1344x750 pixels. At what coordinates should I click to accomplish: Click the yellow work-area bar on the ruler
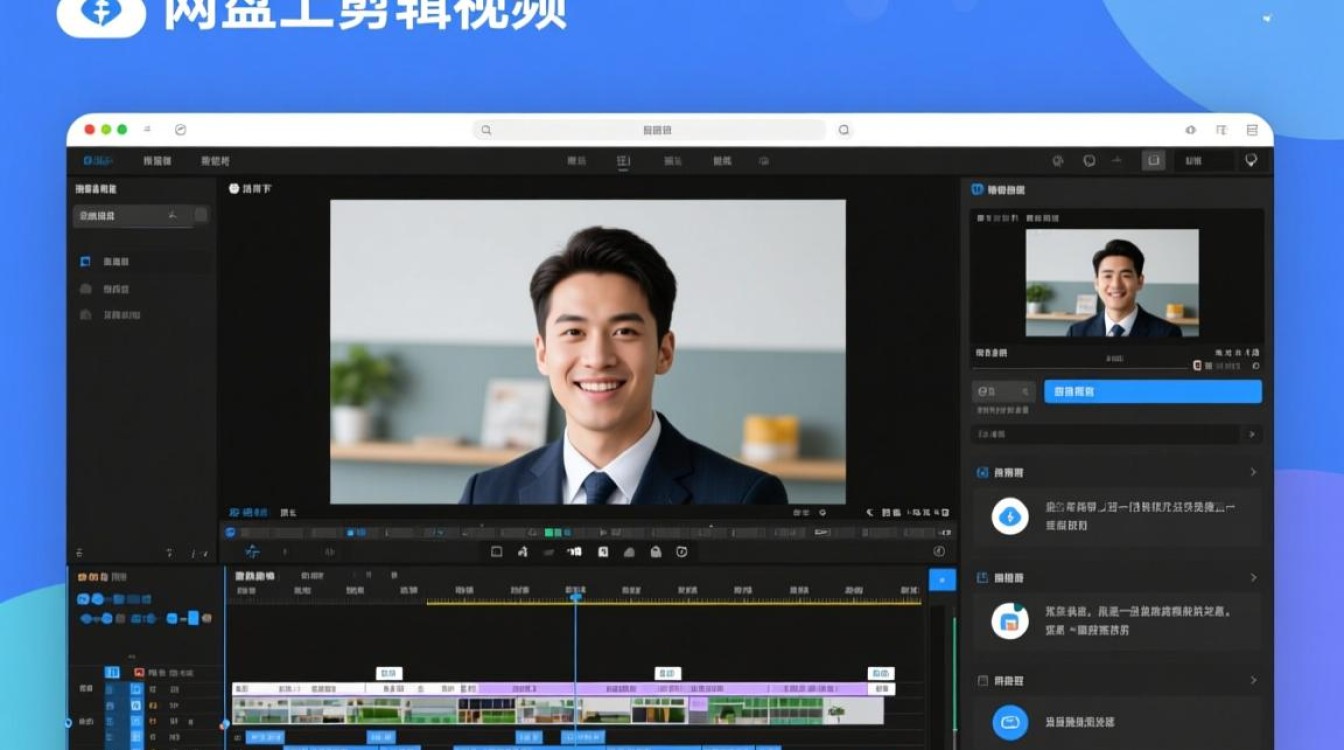(674, 602)
